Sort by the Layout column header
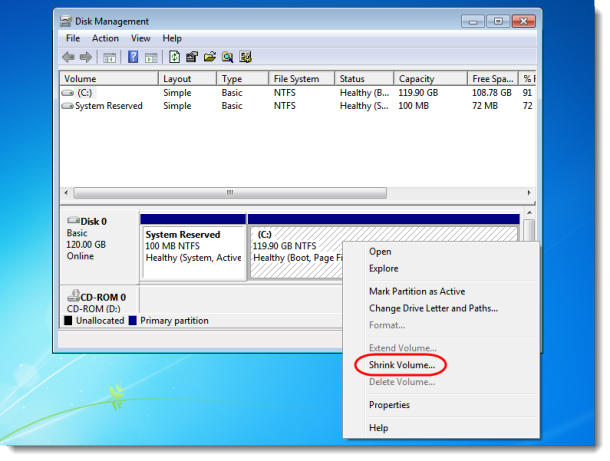610x461 pixels. coord(188,79)
